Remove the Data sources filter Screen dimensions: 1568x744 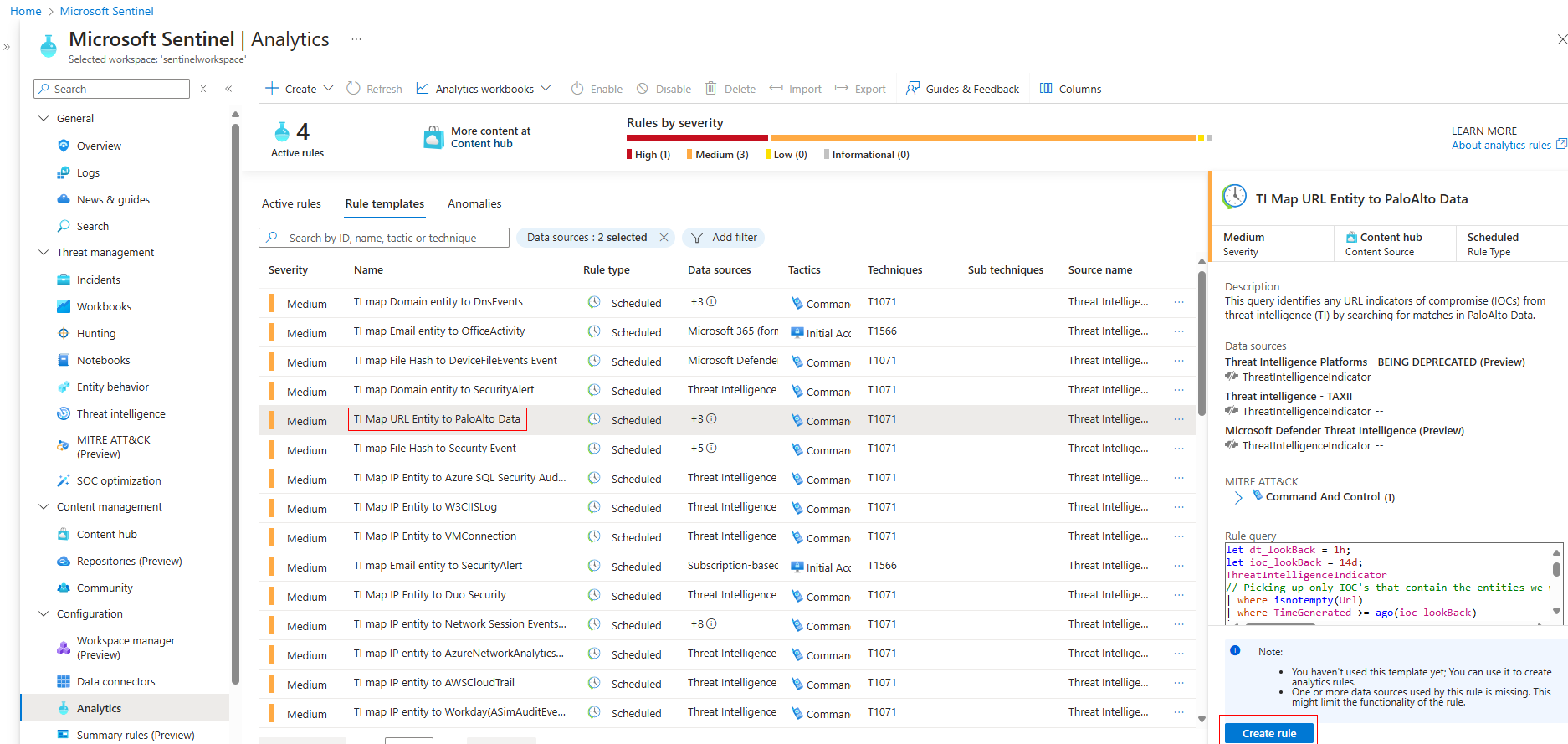click(664, 238)
